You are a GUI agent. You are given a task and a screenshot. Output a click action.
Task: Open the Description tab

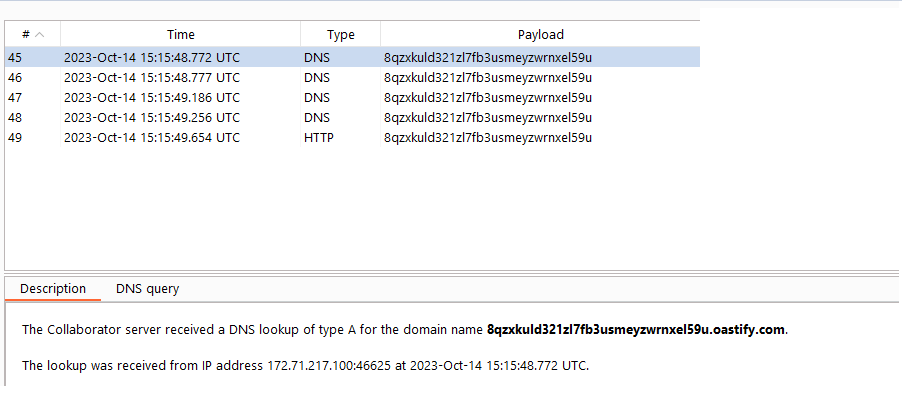tap(53, 289)
